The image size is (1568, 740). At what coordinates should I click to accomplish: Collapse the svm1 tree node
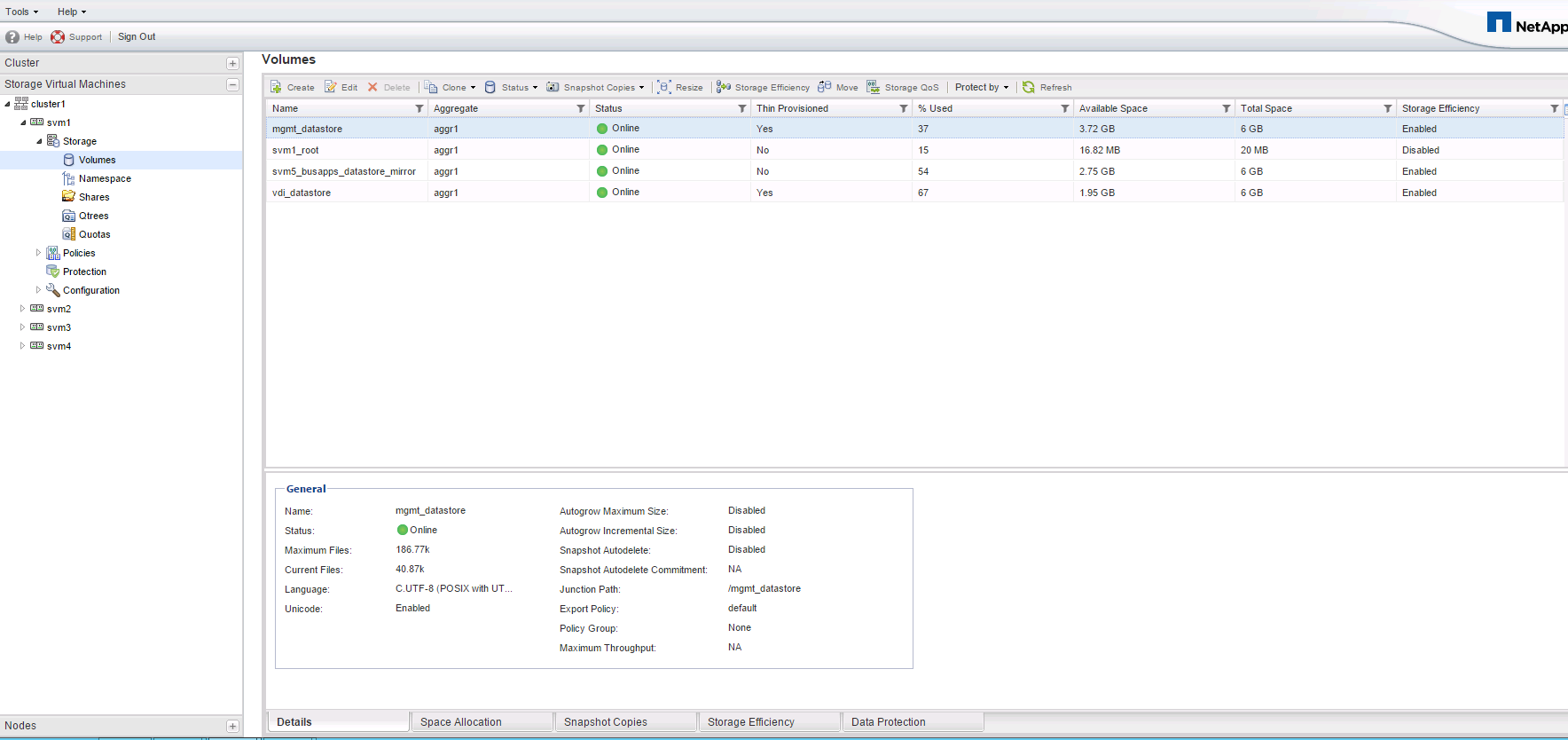point(23,122)
